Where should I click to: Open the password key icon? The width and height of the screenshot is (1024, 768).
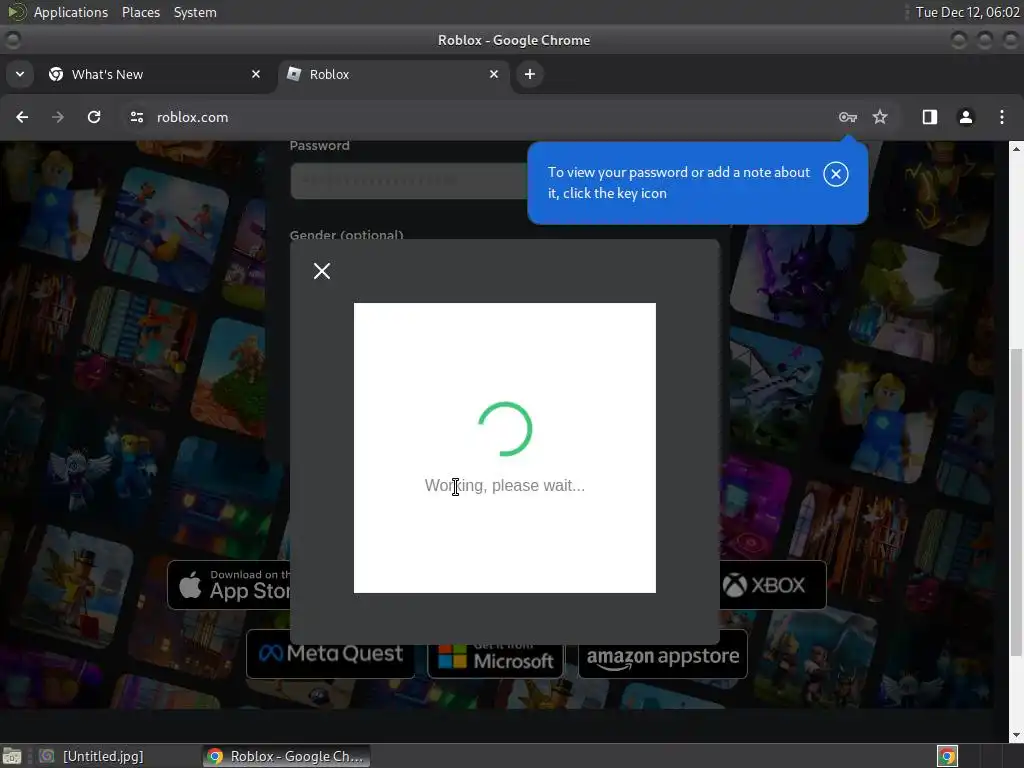pos(848,117)
